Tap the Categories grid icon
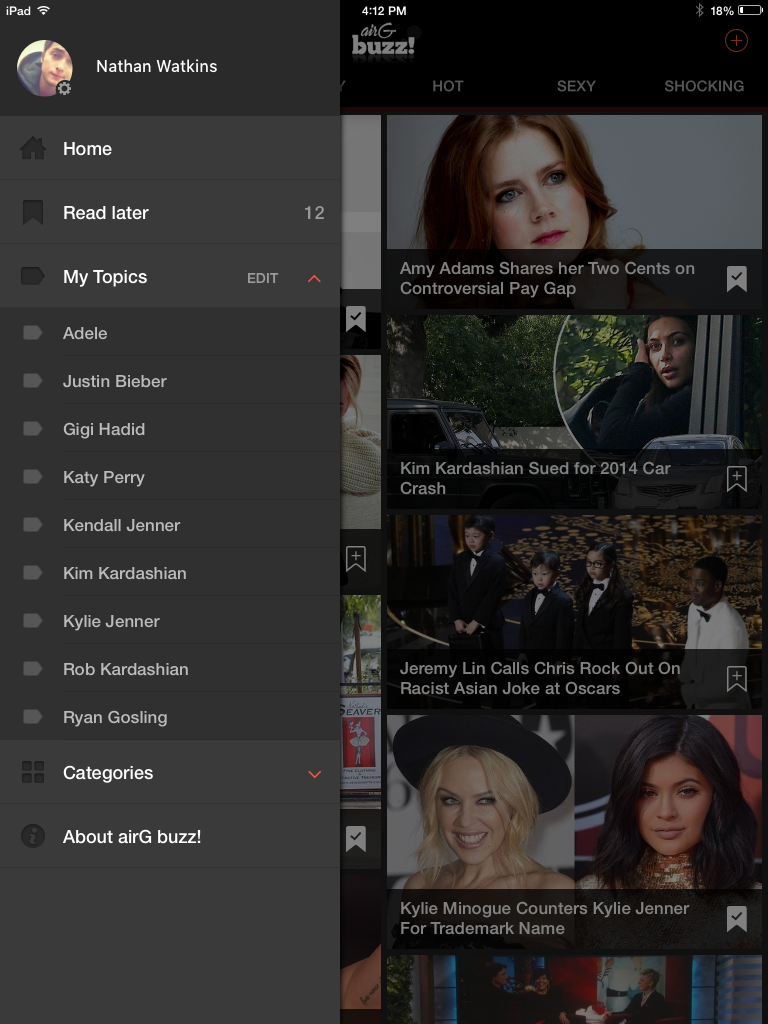 tap(33, 772)
